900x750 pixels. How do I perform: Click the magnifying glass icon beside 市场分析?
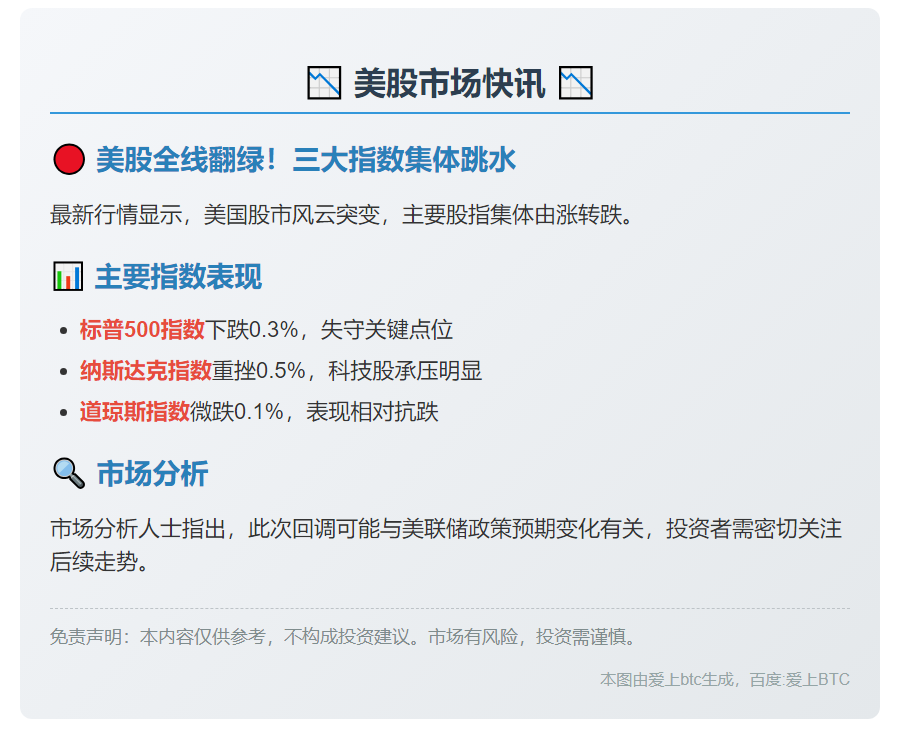click(x=68, y=473)
